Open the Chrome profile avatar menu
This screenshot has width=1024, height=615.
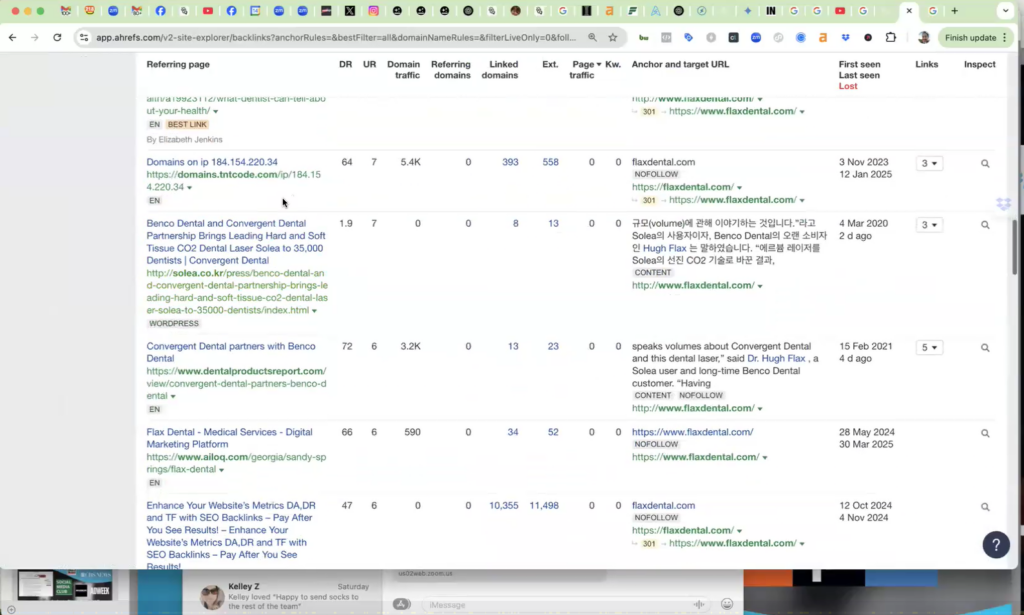923,38
